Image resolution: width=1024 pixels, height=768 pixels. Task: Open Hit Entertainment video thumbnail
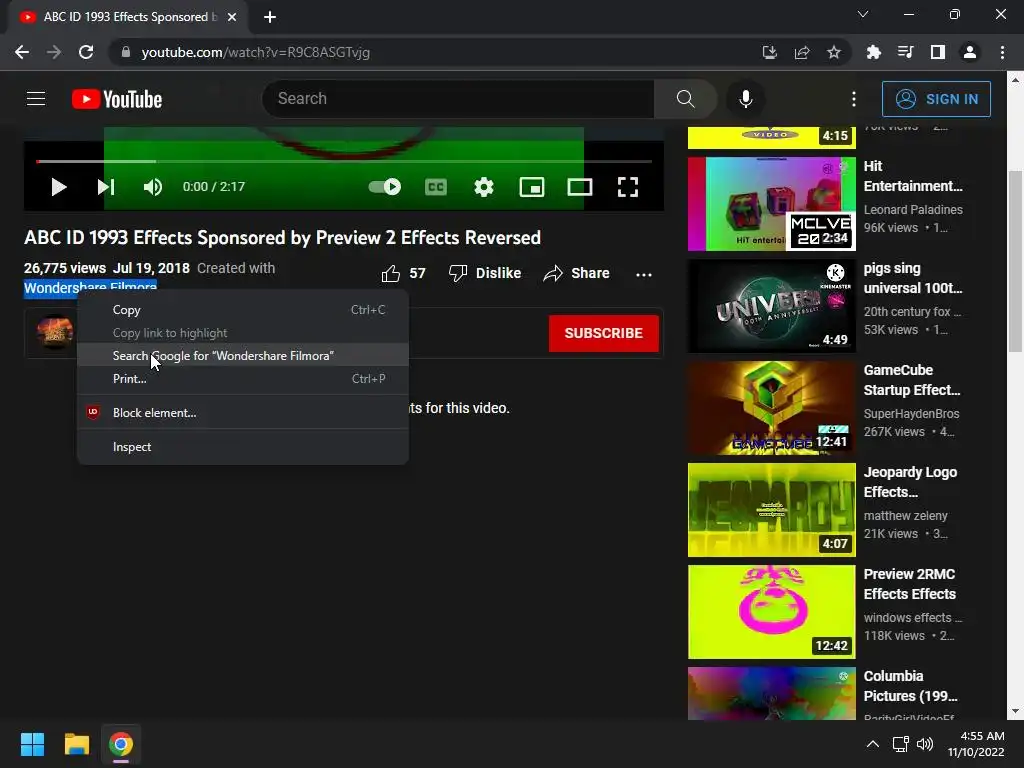pyautogui.click(x=772, y=204)
